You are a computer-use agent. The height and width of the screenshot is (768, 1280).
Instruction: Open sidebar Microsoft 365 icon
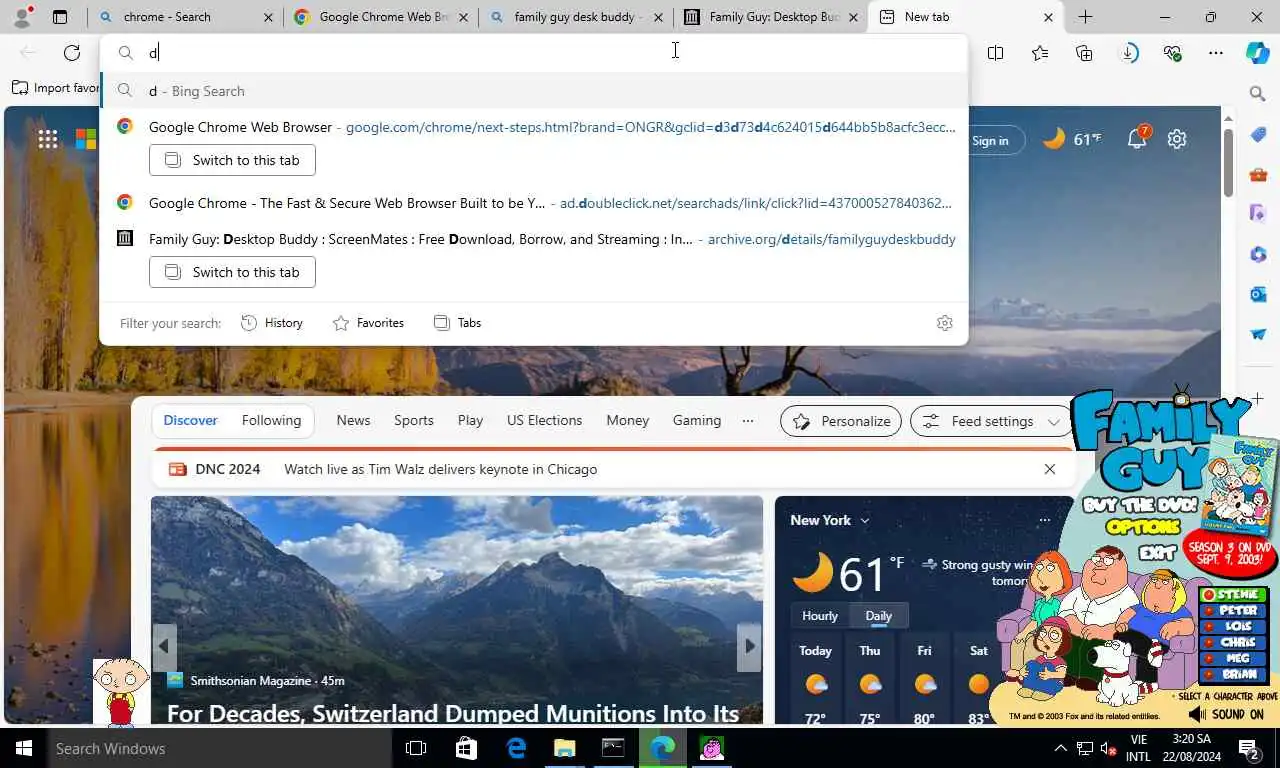tap(1258, 255)
